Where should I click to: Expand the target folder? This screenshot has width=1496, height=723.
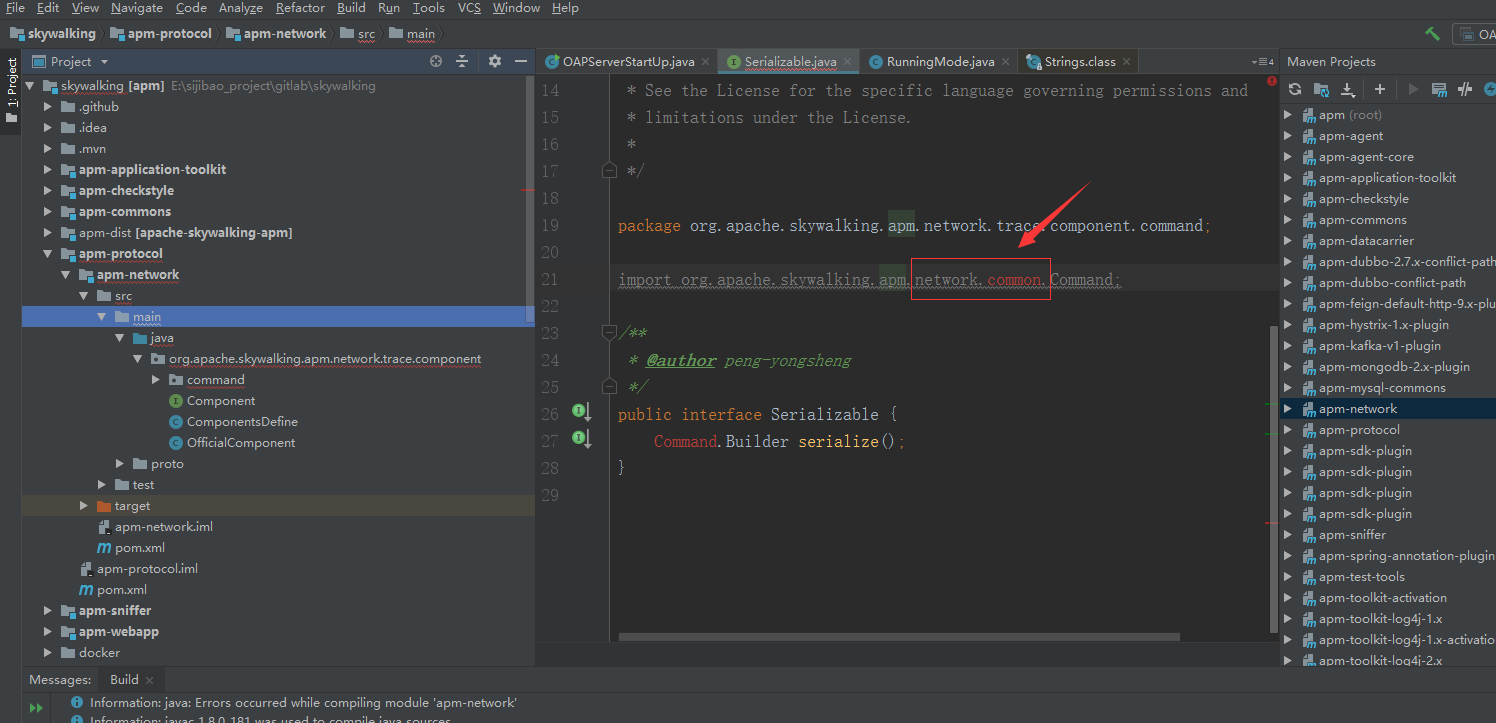coord(83,505)
